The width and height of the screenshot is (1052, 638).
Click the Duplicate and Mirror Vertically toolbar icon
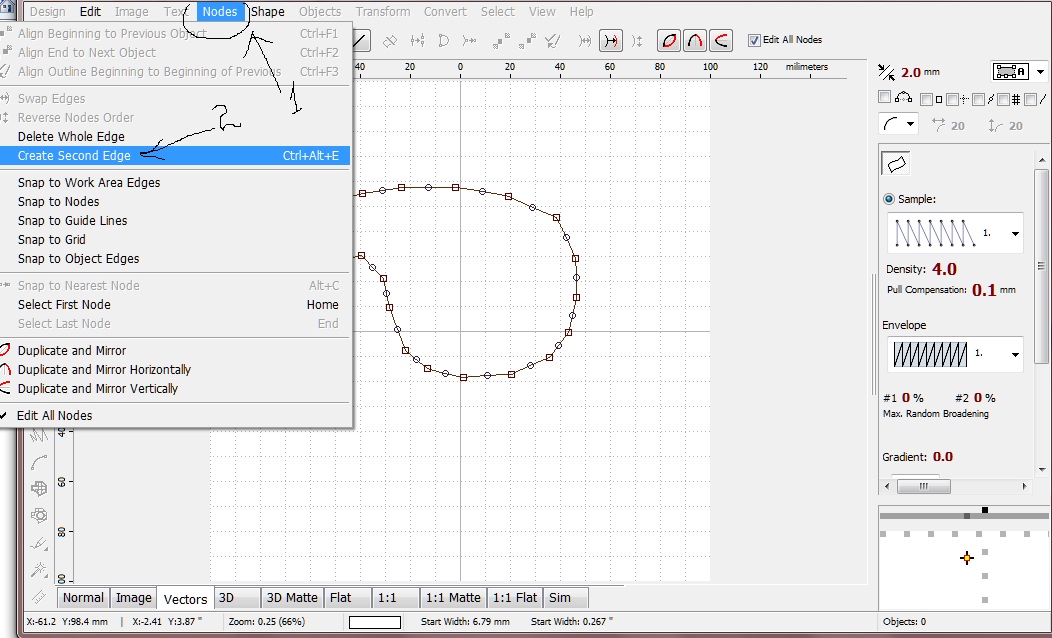(720, 41)
